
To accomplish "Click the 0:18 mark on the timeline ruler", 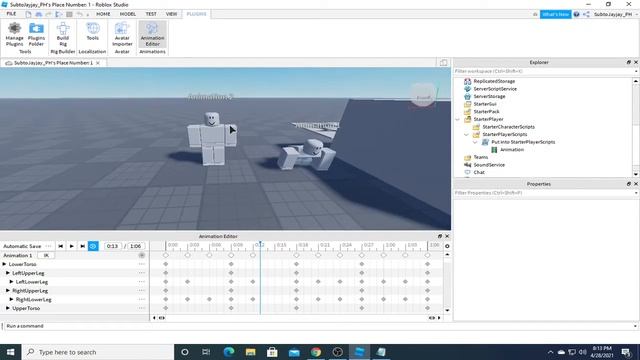I will coord(303,245).
